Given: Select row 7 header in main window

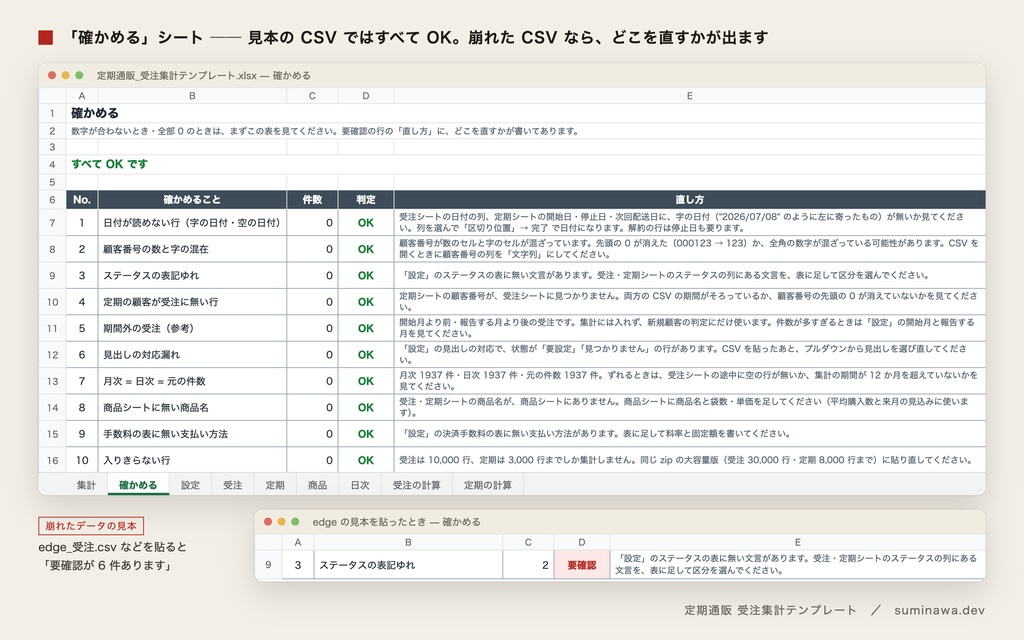Looking at the screenshot, I should [52, 223].
